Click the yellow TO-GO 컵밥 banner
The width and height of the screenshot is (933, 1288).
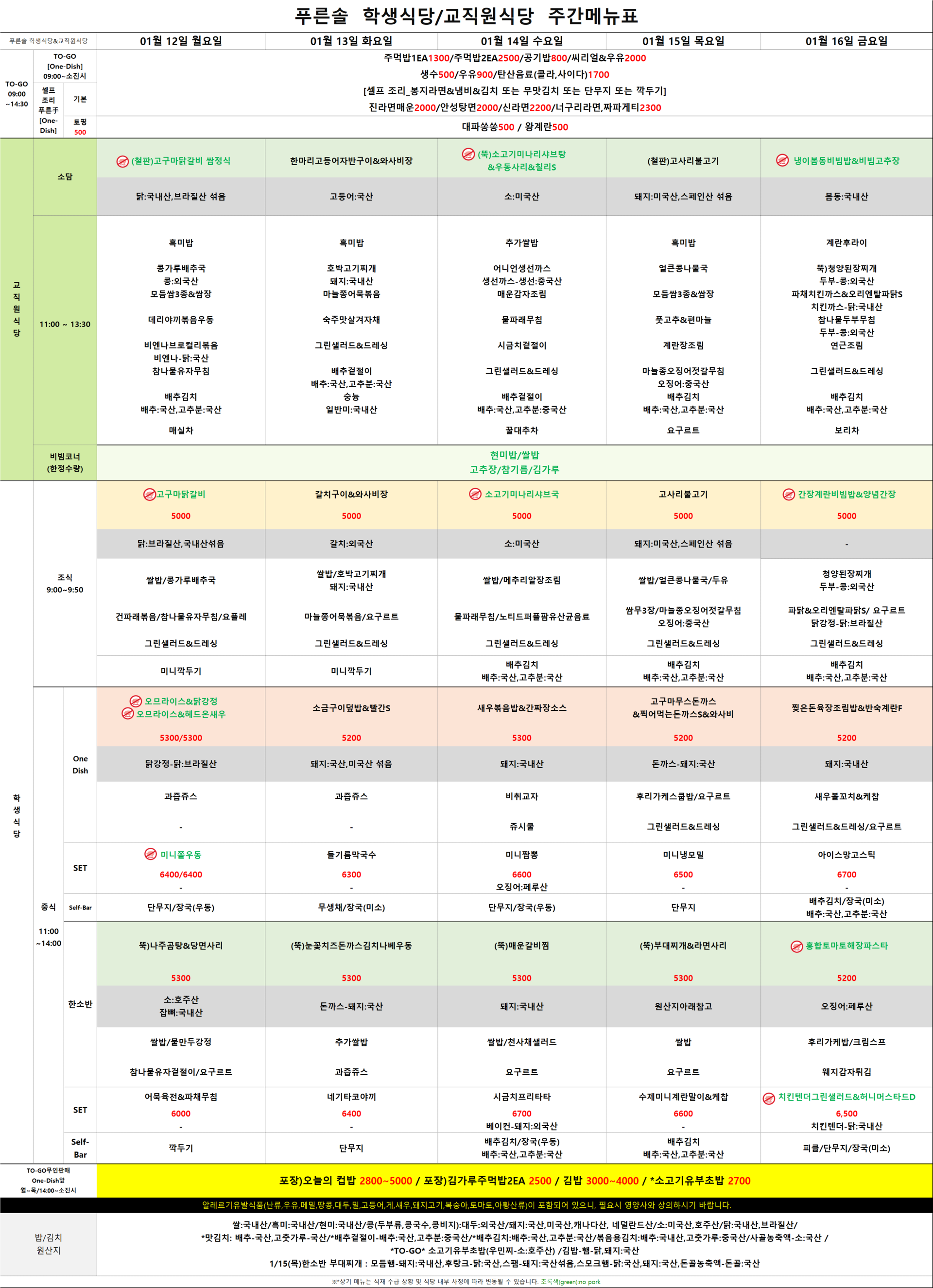tap(514, 1181)
